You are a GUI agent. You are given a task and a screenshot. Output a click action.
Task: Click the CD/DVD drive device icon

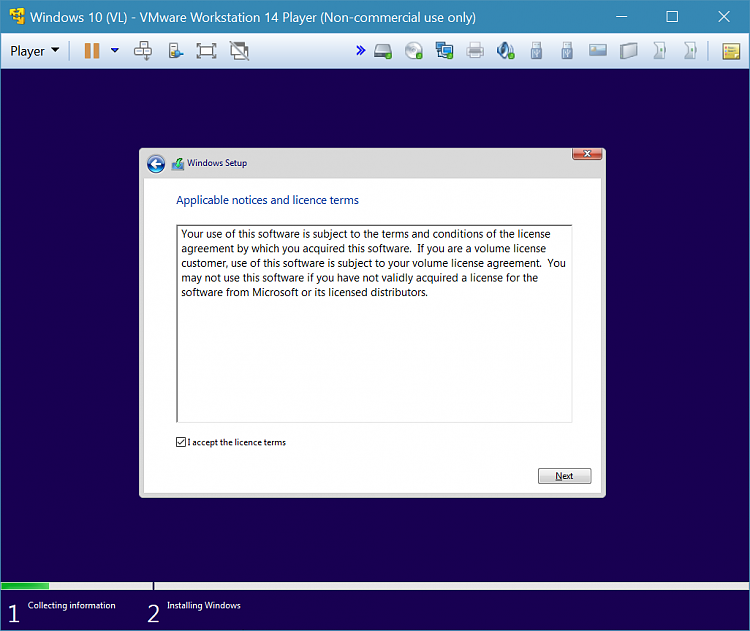tap(414, 51)
